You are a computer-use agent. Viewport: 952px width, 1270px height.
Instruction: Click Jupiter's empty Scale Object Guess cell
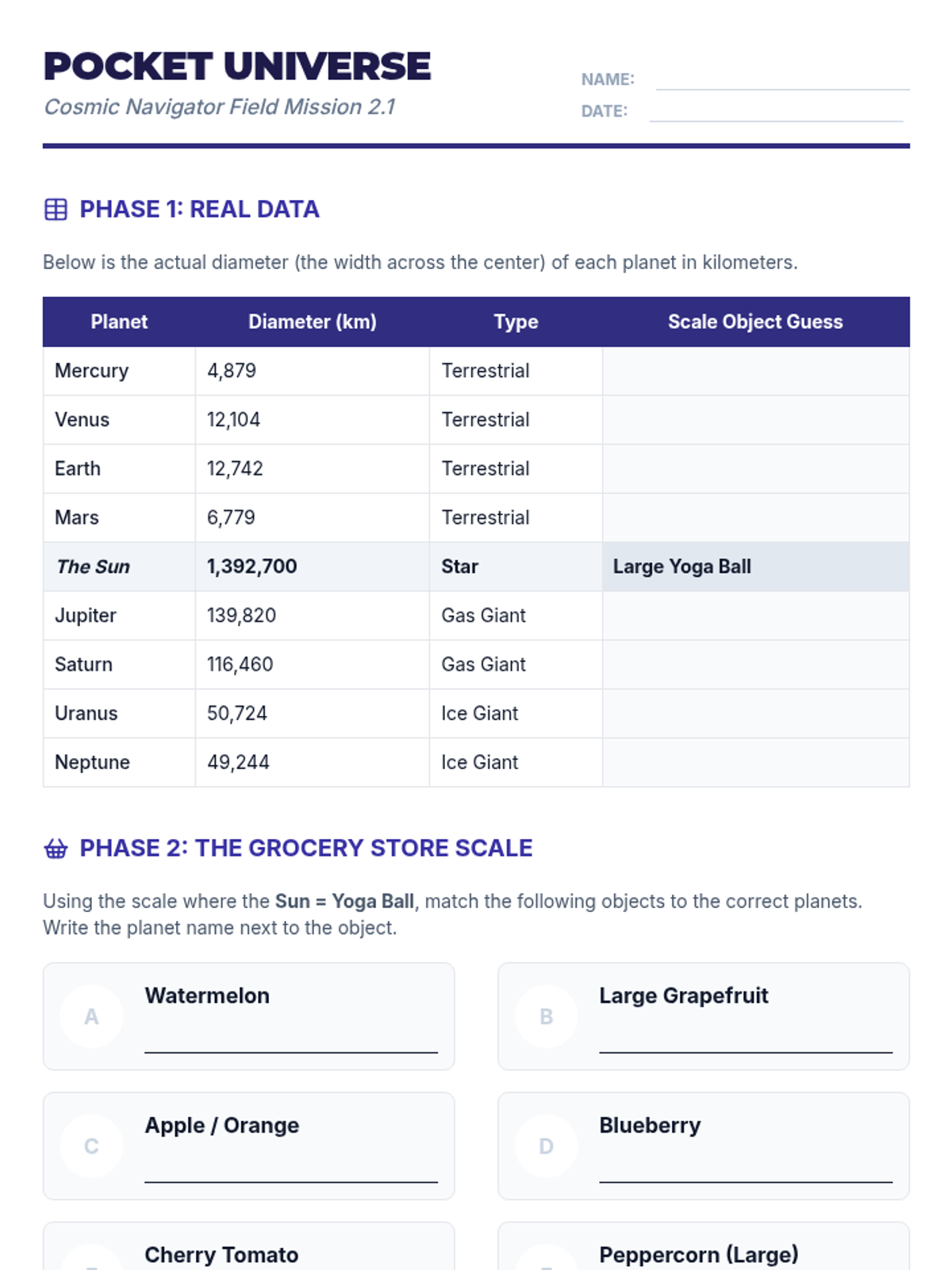click(x=755, y=616)
